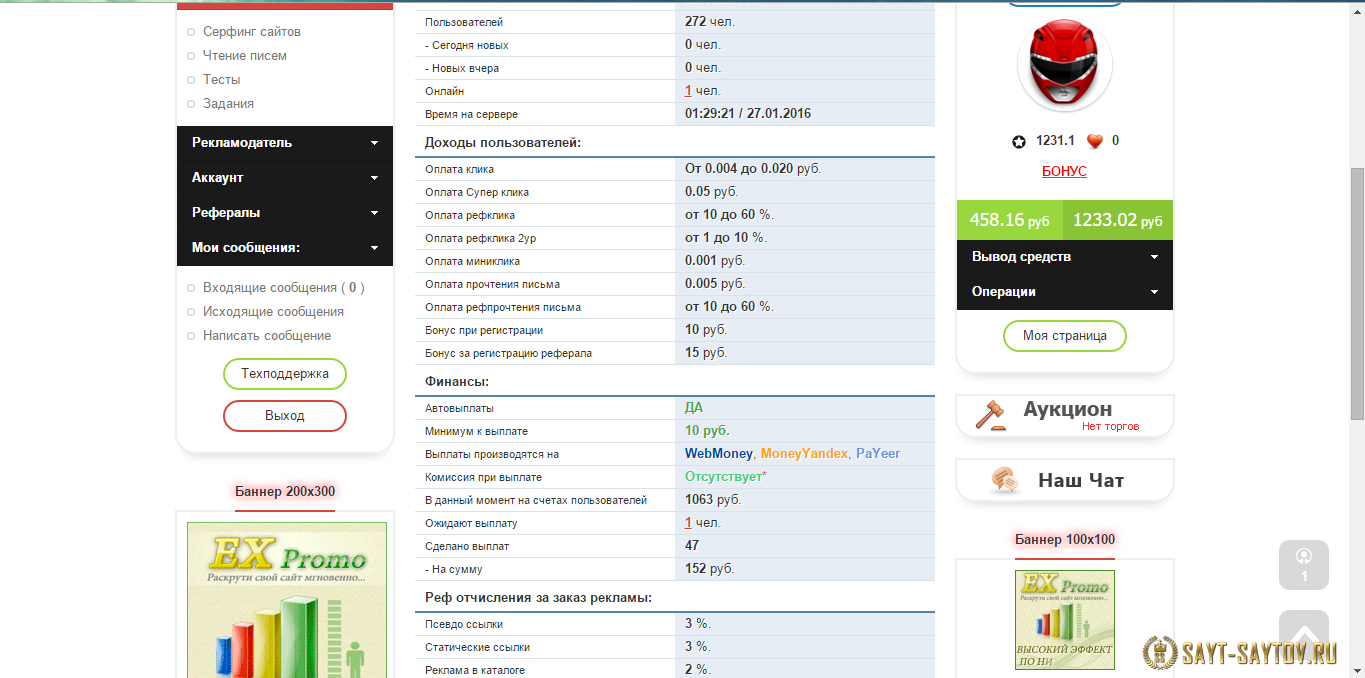The width and height of the screenshot is (1365, 678).
Task: Expand the Рекламодатель menu section
Action: click(284, 143)
